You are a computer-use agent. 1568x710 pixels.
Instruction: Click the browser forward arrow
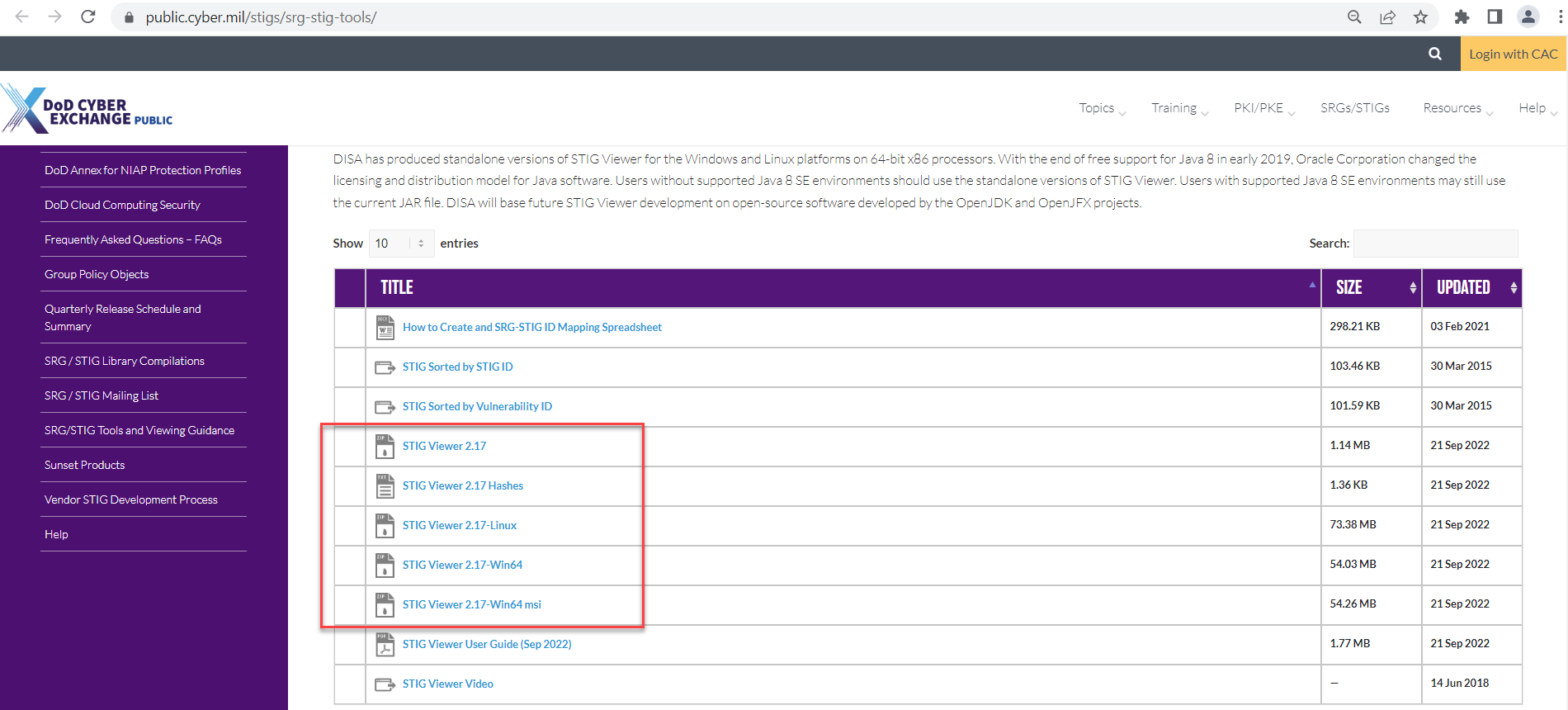(54, 17)
